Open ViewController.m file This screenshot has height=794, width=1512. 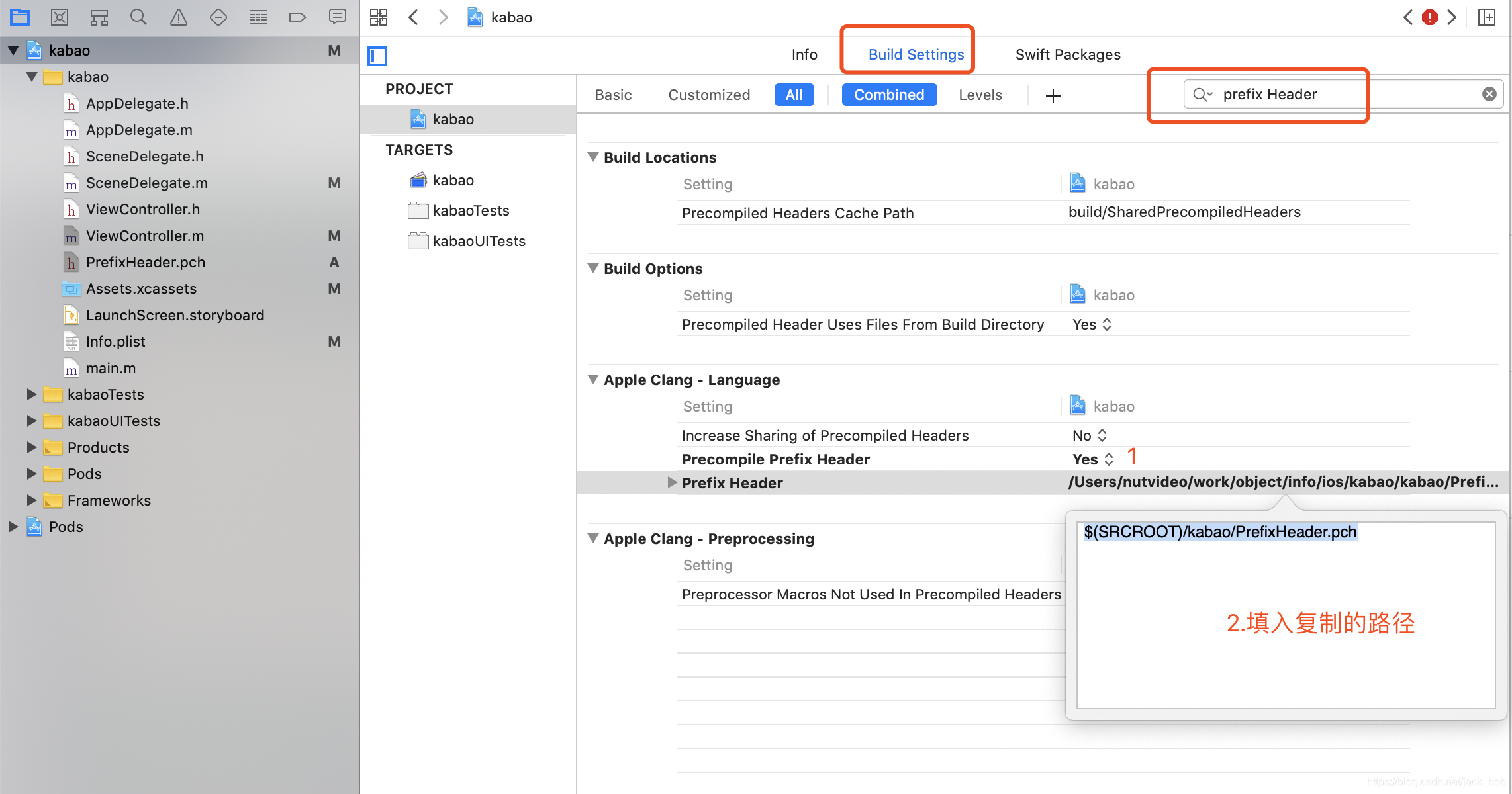coord(145,236)
